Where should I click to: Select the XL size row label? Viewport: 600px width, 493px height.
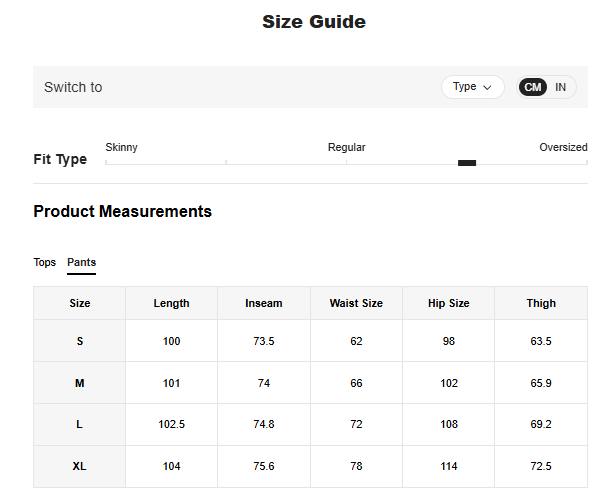[80, 466]
